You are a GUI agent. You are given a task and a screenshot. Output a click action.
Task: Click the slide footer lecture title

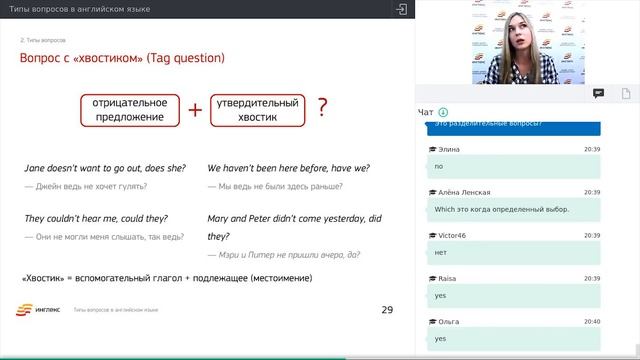tap(116, 310)
